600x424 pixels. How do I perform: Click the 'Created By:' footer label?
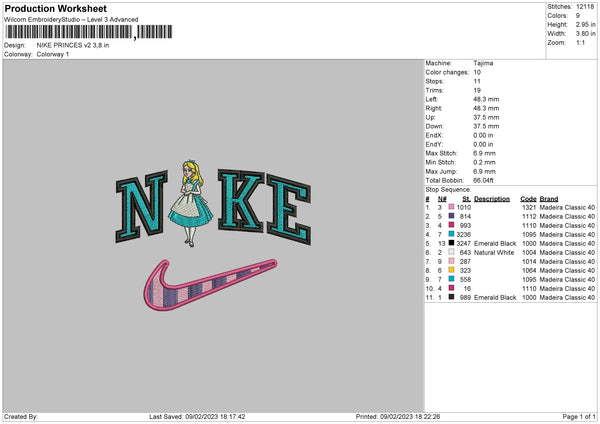click(x=21, y=417)
